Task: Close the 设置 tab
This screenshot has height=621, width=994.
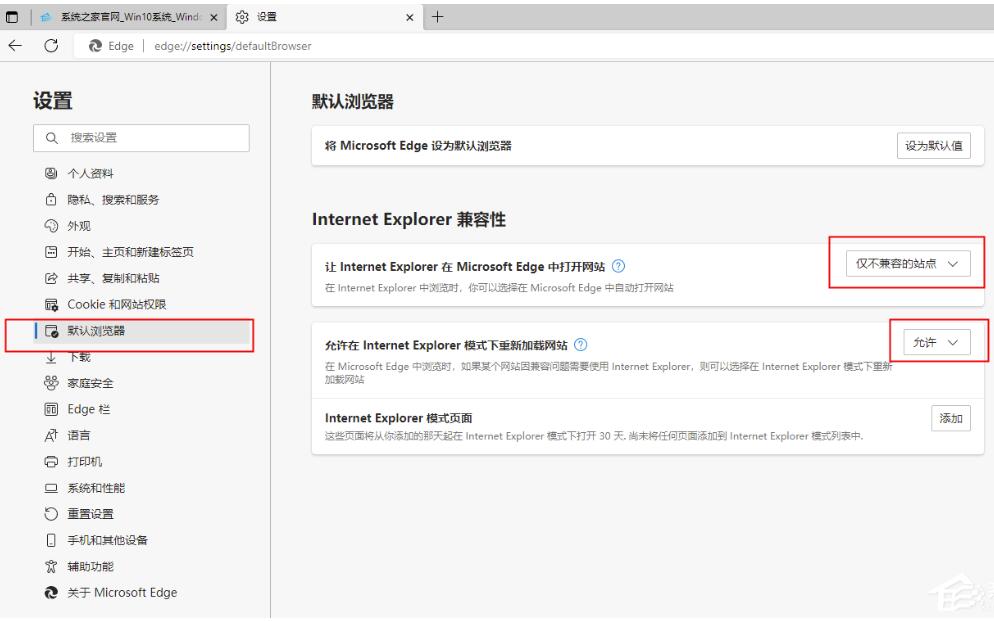Action: coord(410,18)
